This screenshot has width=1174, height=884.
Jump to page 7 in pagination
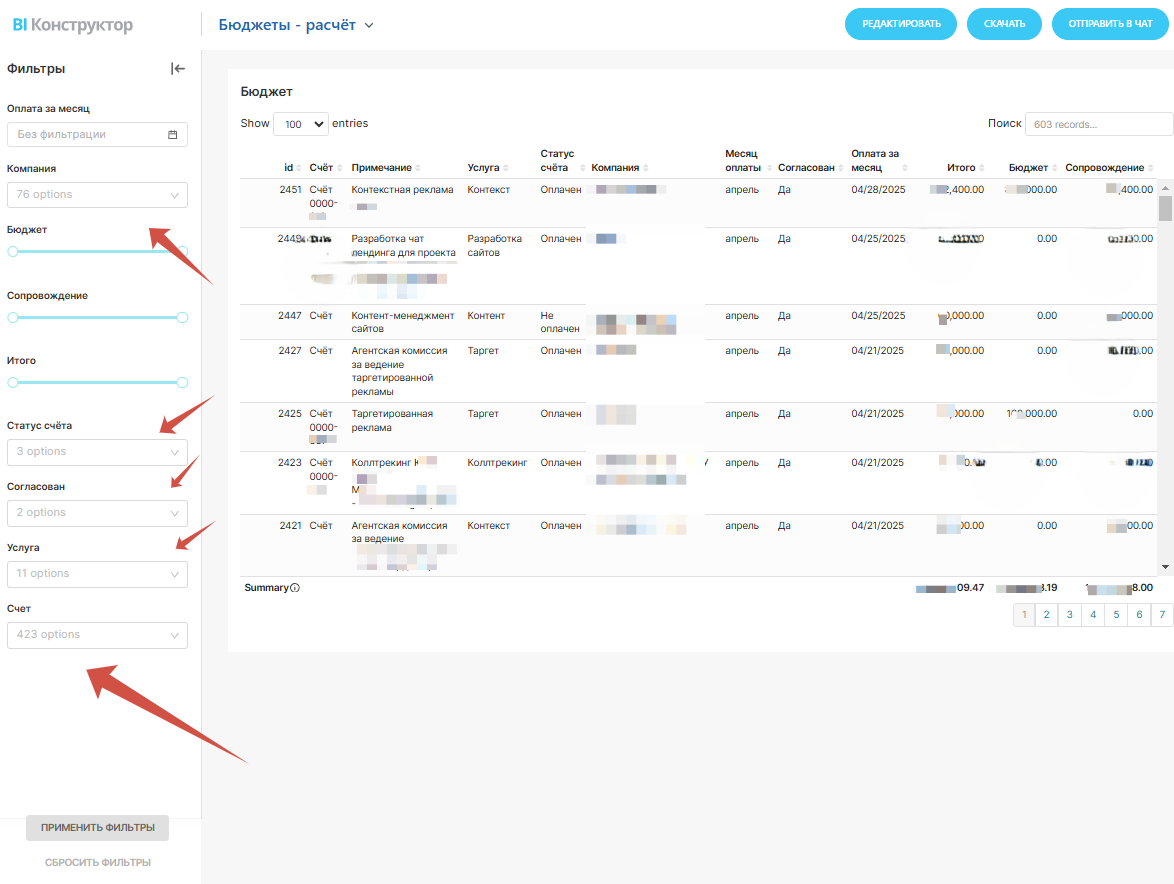coord(1162,615)
